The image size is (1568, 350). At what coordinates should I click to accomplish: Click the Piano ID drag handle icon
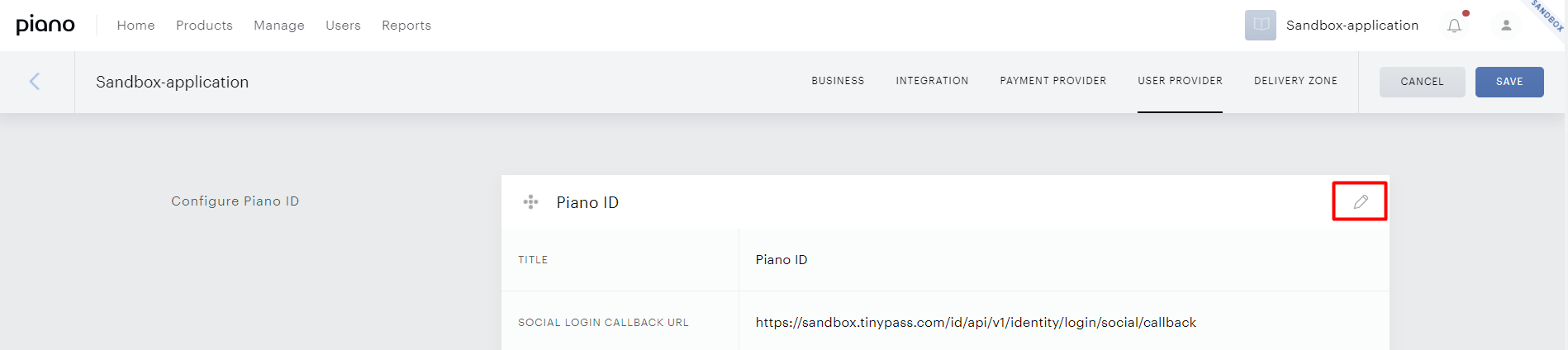(530, 202)
